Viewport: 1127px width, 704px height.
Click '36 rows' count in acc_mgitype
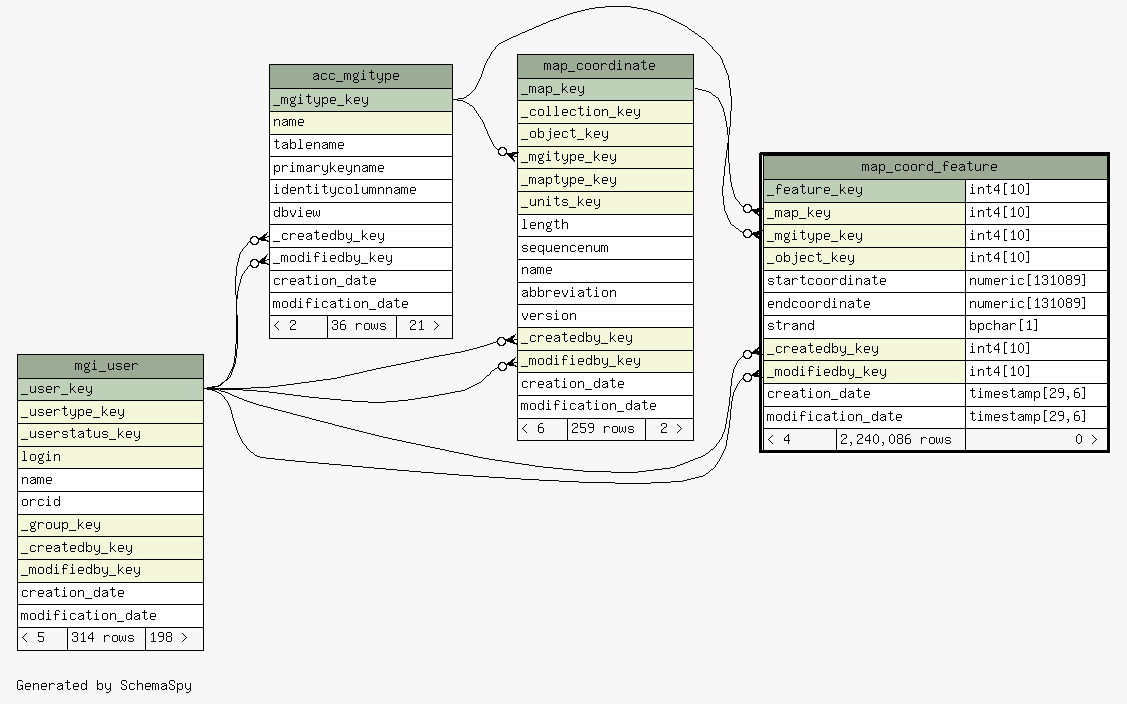[x=362, y=326]
